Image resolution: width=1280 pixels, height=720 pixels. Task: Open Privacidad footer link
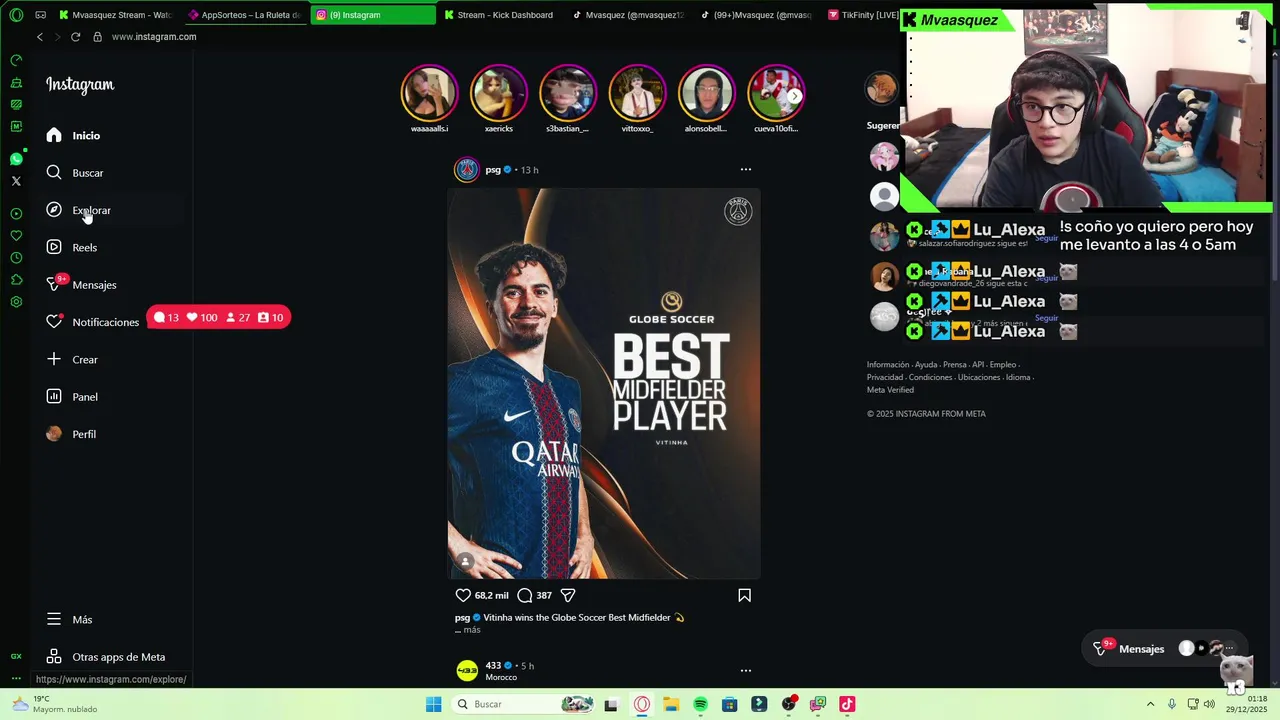[x=885, y=377]
